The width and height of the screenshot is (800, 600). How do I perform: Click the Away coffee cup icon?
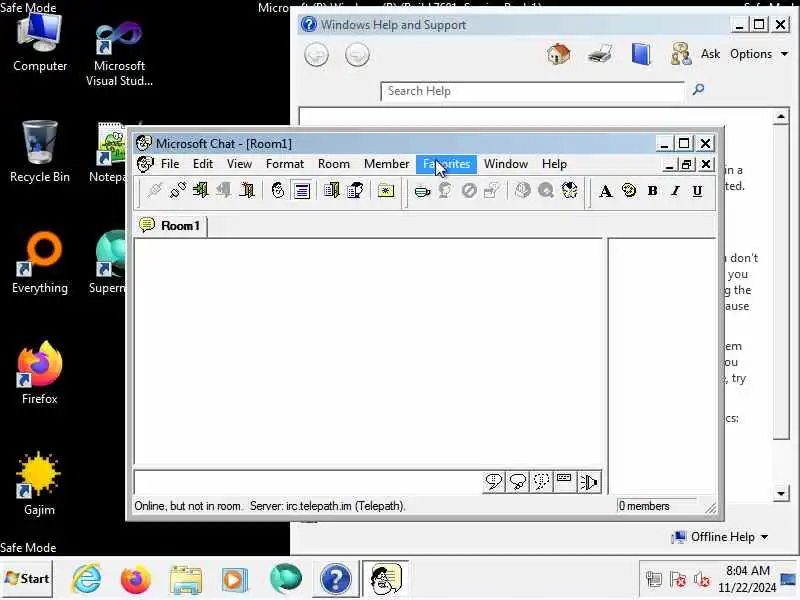coord(422,191)
